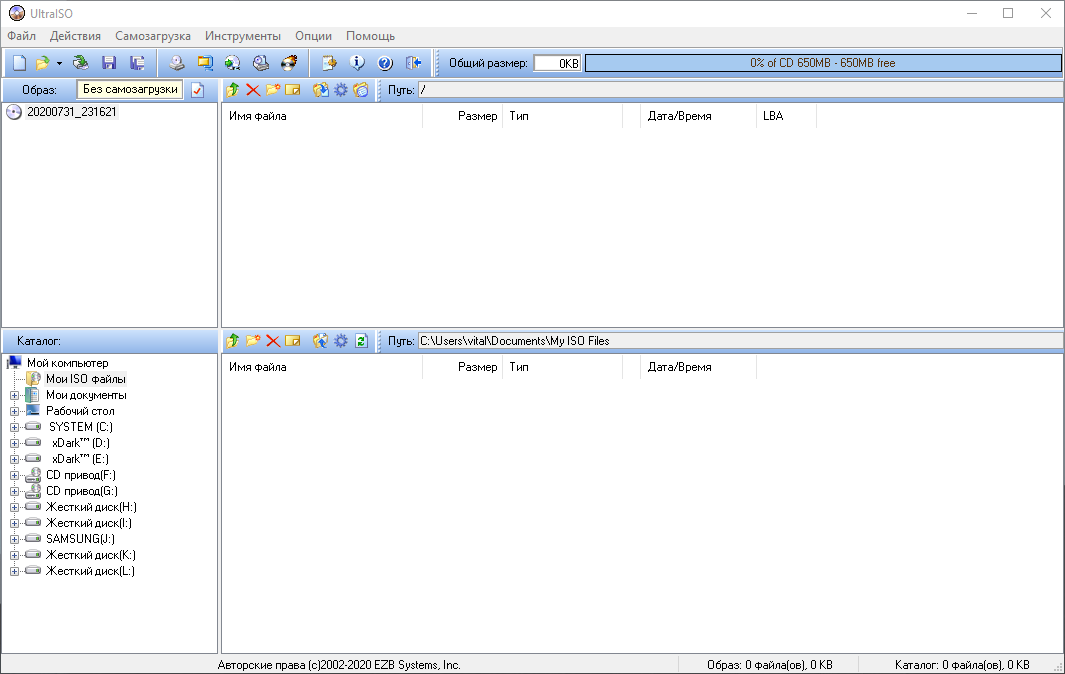This screenshot has height=674, width=1065.
Task: Open the Самозагрузка menu
Action: 153,36
